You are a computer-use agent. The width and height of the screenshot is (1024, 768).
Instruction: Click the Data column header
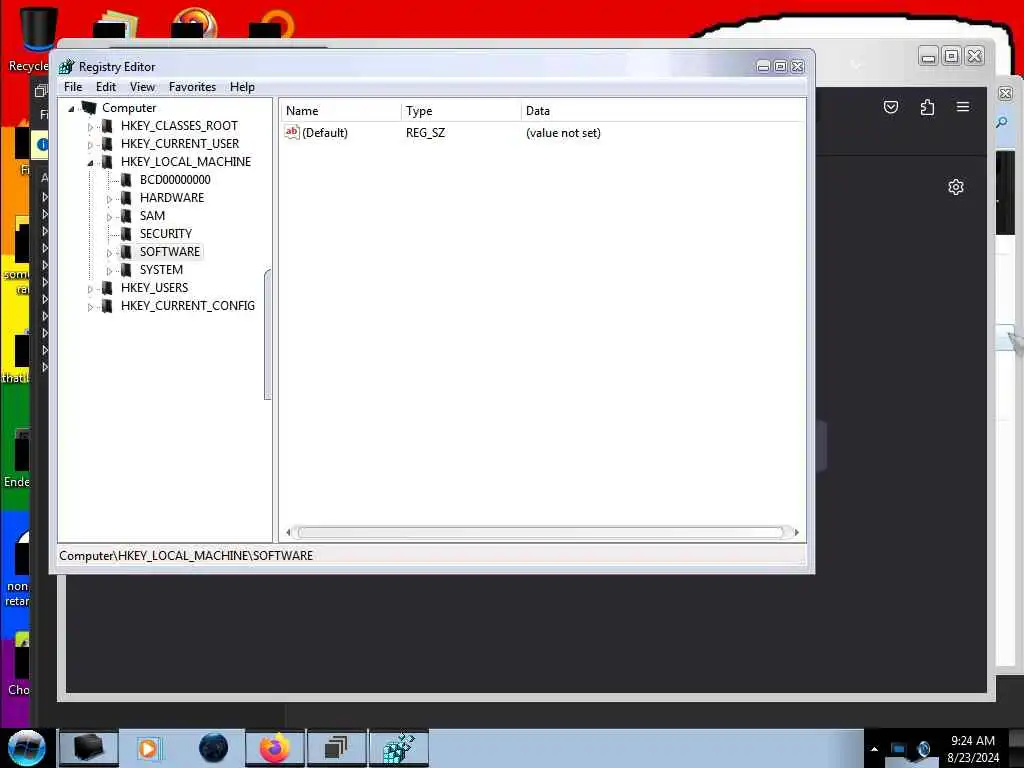(663, 111)
